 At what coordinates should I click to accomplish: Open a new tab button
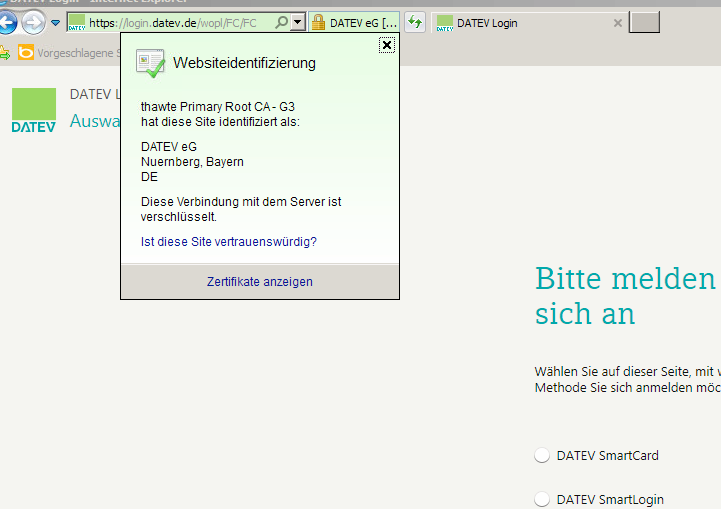point(644,23)
